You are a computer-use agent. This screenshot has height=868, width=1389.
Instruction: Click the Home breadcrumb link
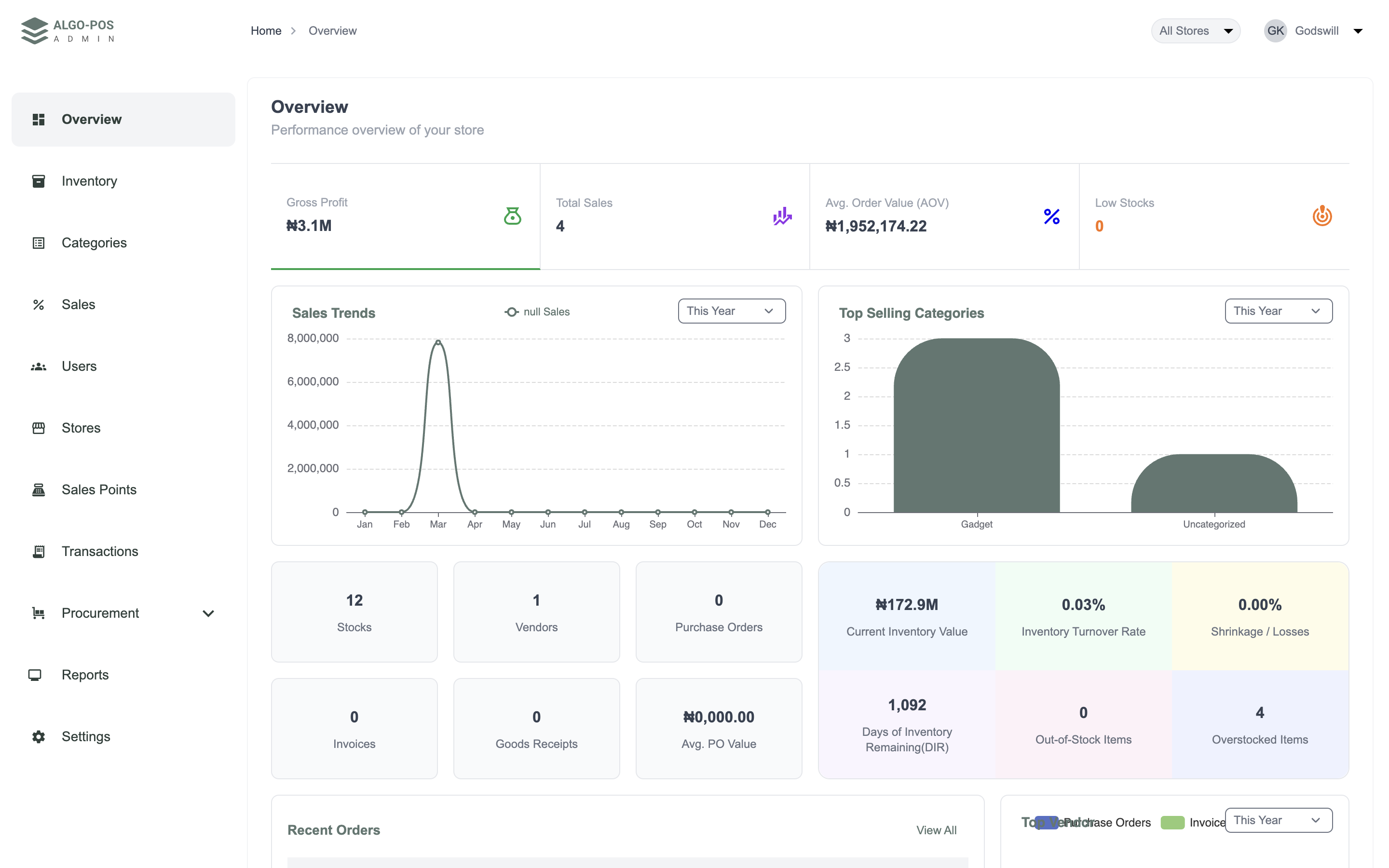point(266,31)
